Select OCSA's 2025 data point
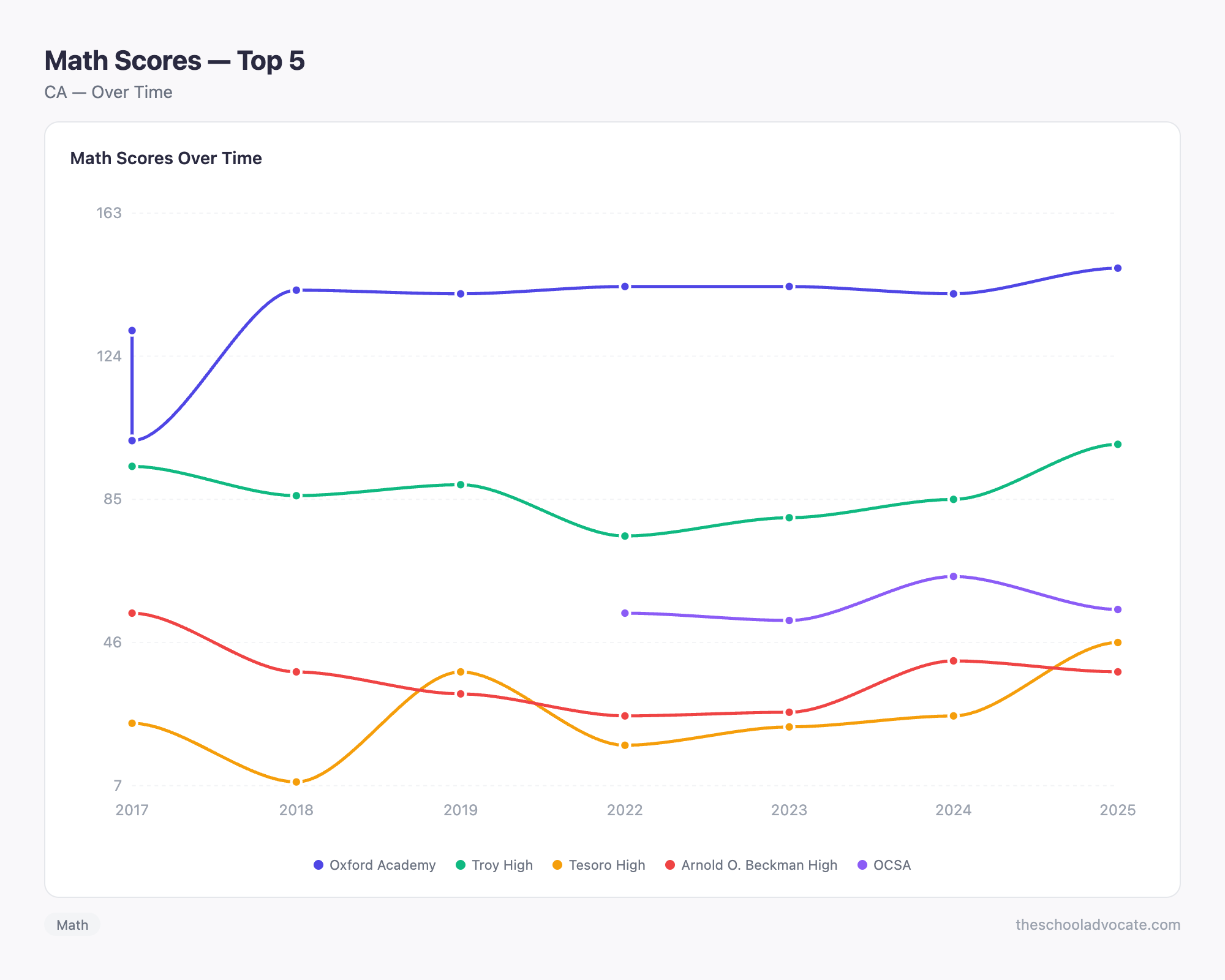The image size is (1225, 980). (1117, 609)
